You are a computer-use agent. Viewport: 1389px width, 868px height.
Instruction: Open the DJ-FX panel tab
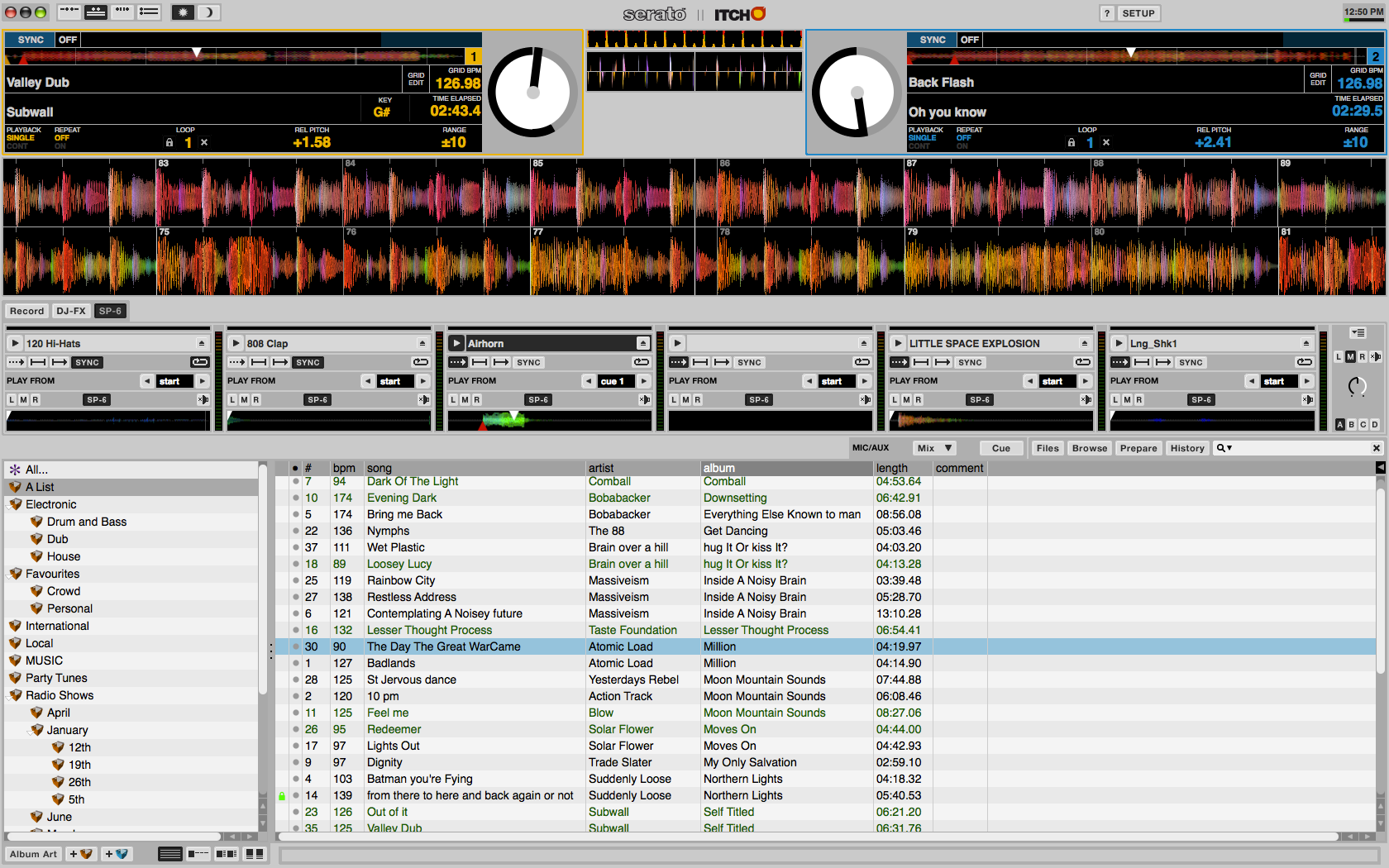(71, 311)
